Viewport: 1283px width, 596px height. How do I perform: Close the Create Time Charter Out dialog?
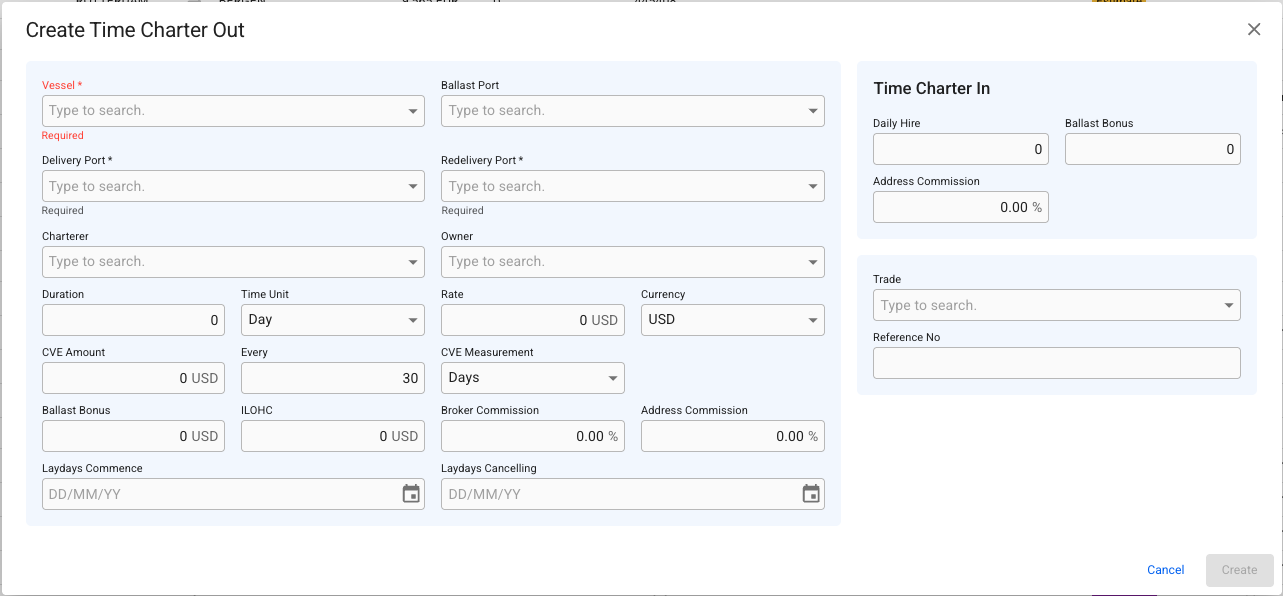pos(1254,30)
